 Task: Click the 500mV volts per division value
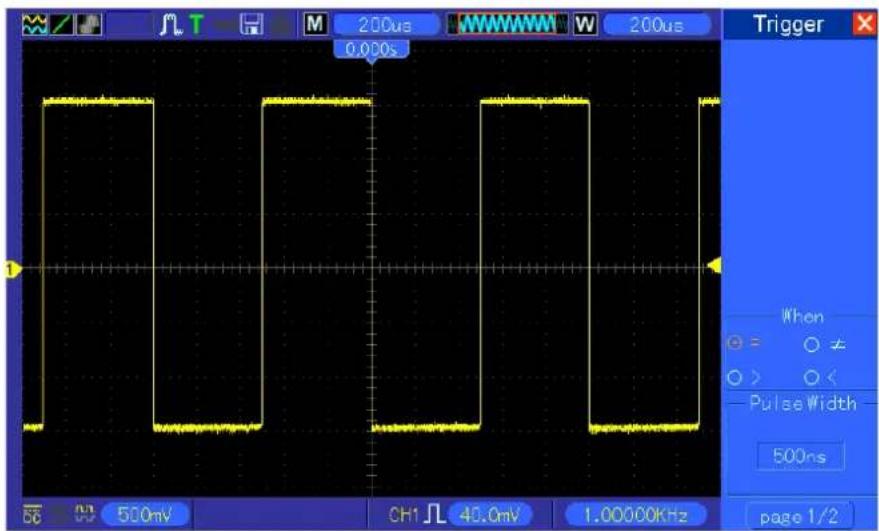point(145,514)
